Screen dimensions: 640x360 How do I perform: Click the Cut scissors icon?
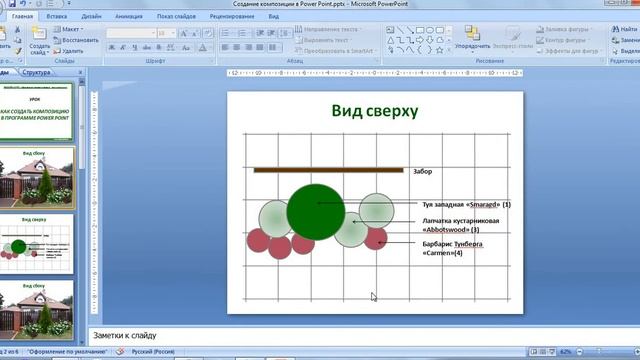coord(18,30)
